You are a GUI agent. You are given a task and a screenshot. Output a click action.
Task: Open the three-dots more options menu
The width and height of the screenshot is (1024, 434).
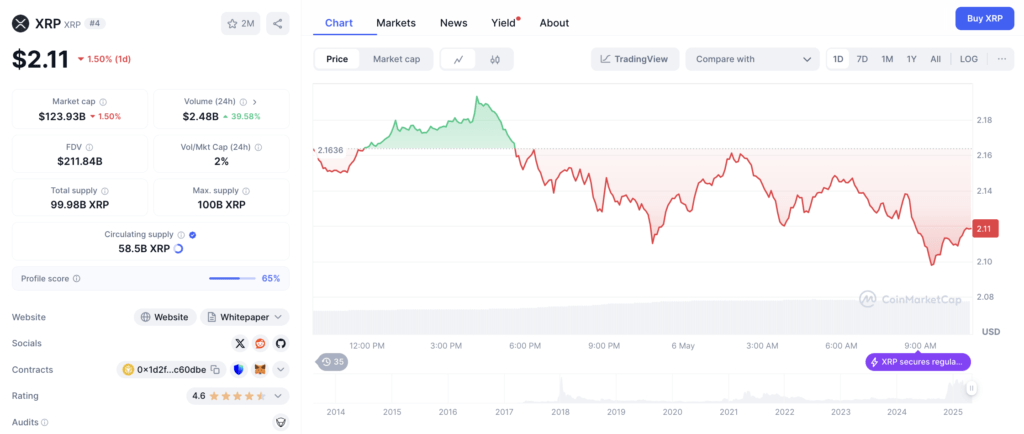(x=1002, y=59)
